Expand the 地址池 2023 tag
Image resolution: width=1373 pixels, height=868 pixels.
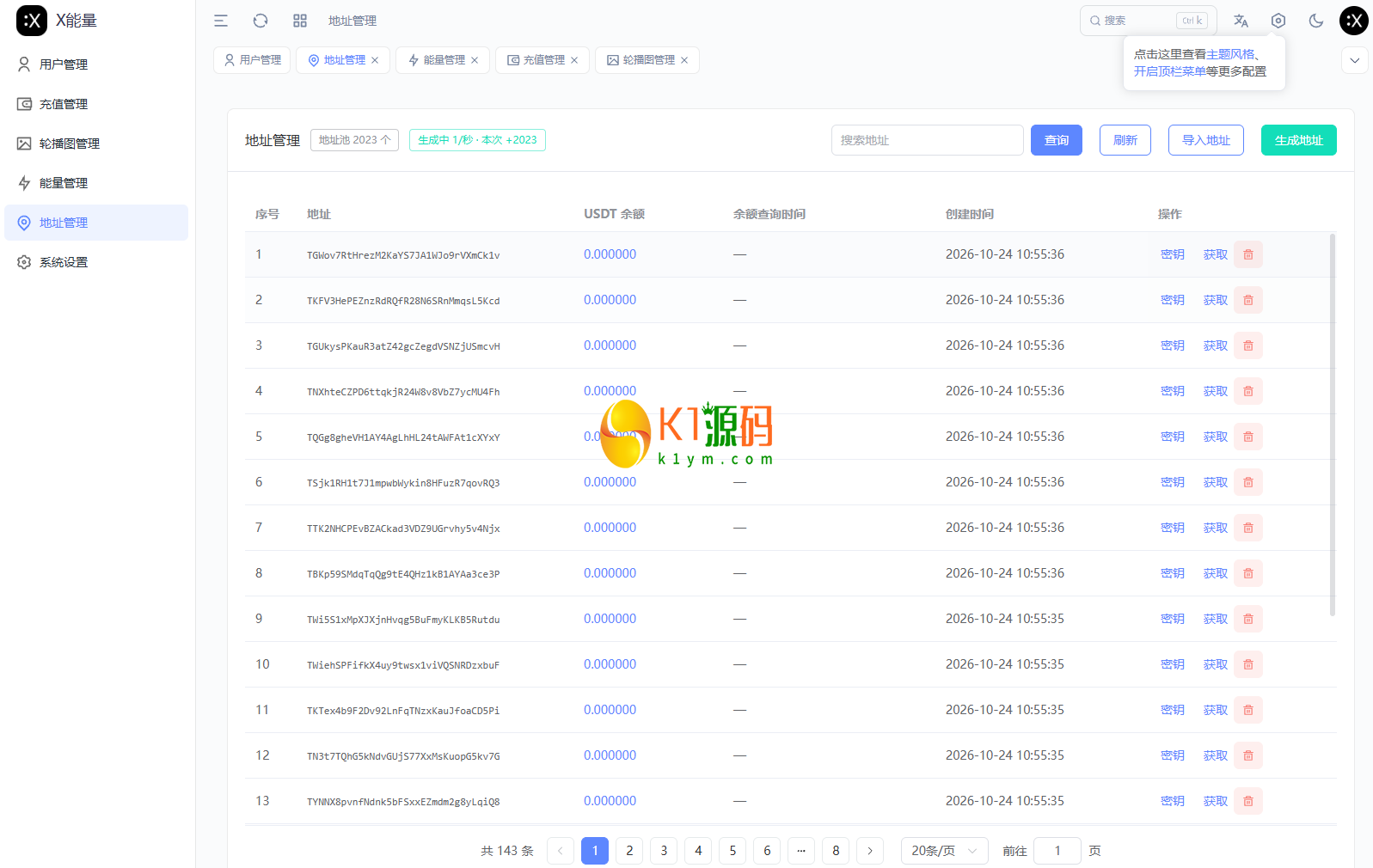coord(354,140)
